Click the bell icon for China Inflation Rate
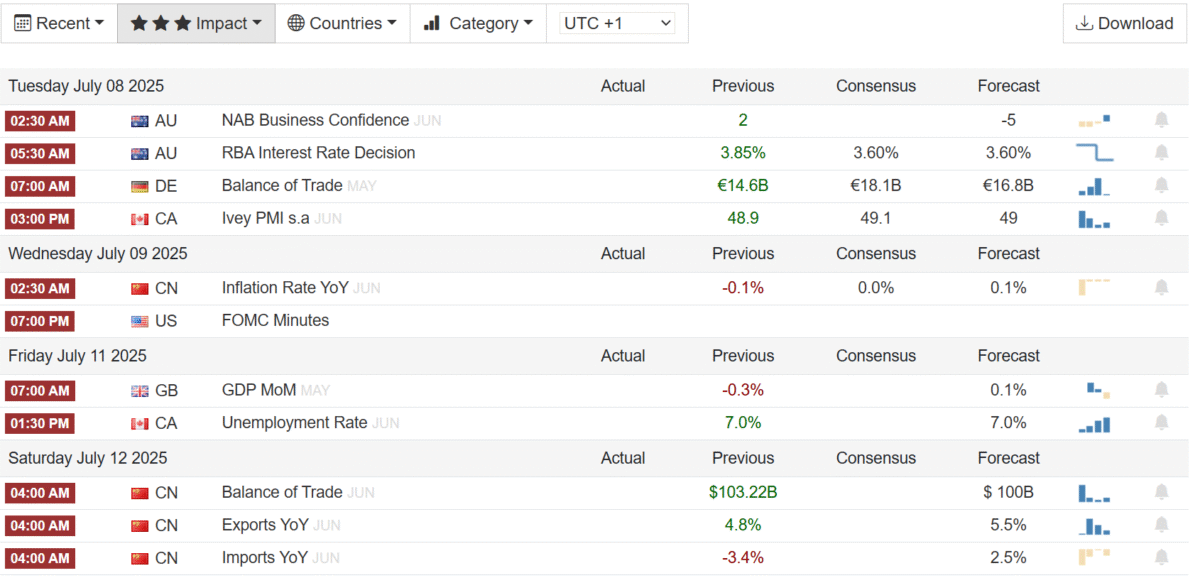1200x578 pixels. tap(1161, 288)
